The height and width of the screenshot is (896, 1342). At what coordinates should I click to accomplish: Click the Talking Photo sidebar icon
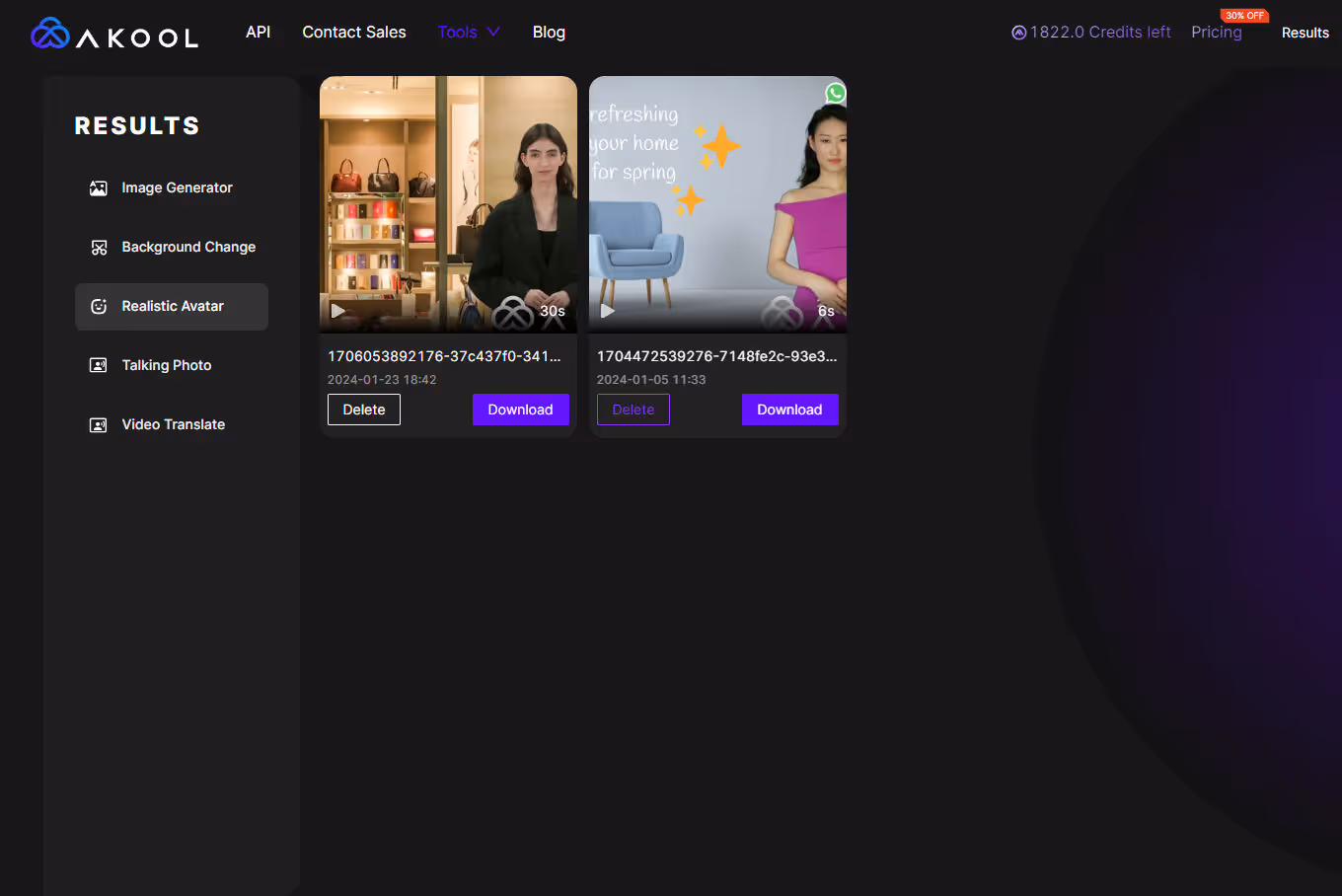point(99,366)
